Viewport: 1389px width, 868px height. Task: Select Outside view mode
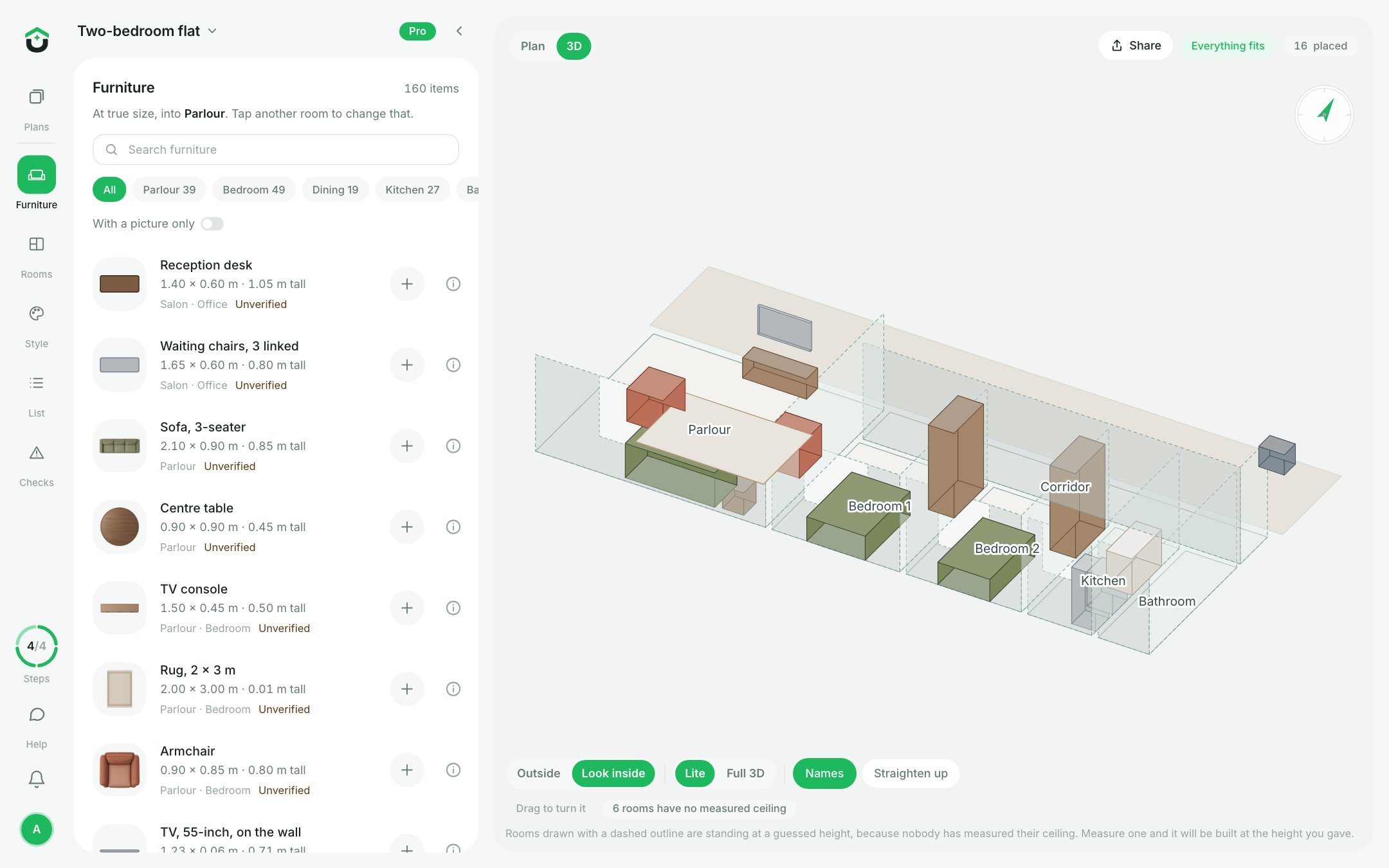point(538,773)
